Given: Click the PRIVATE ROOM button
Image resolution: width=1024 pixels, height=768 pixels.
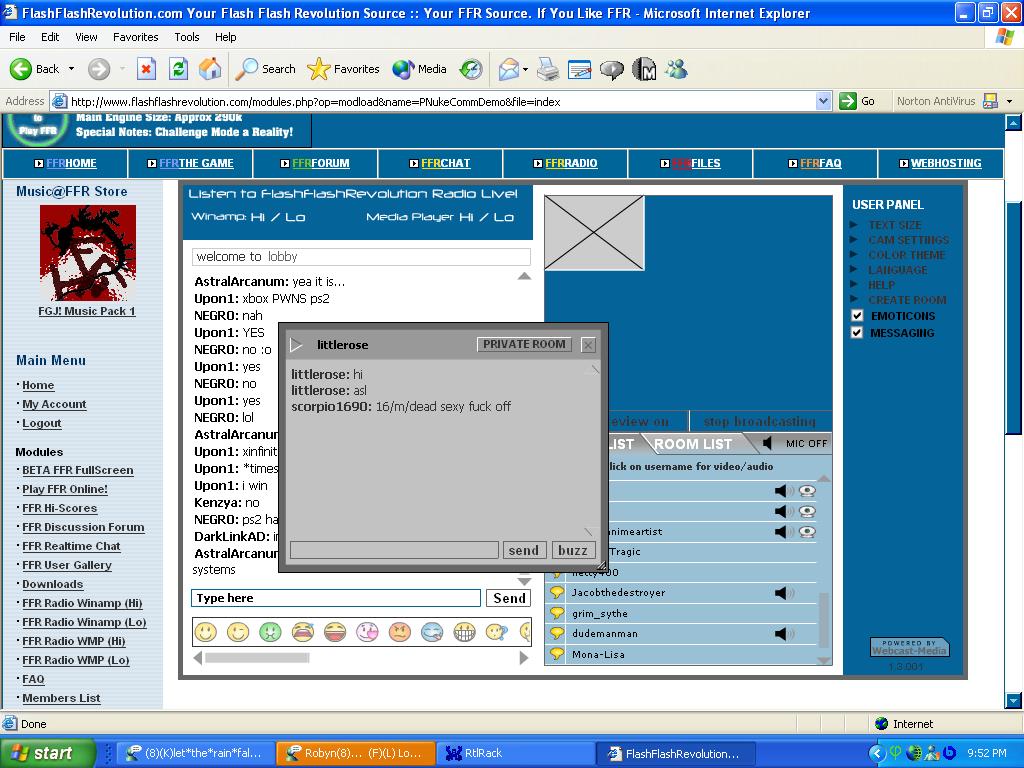Looking at the screenshot, I should click(x=524, y=344).
